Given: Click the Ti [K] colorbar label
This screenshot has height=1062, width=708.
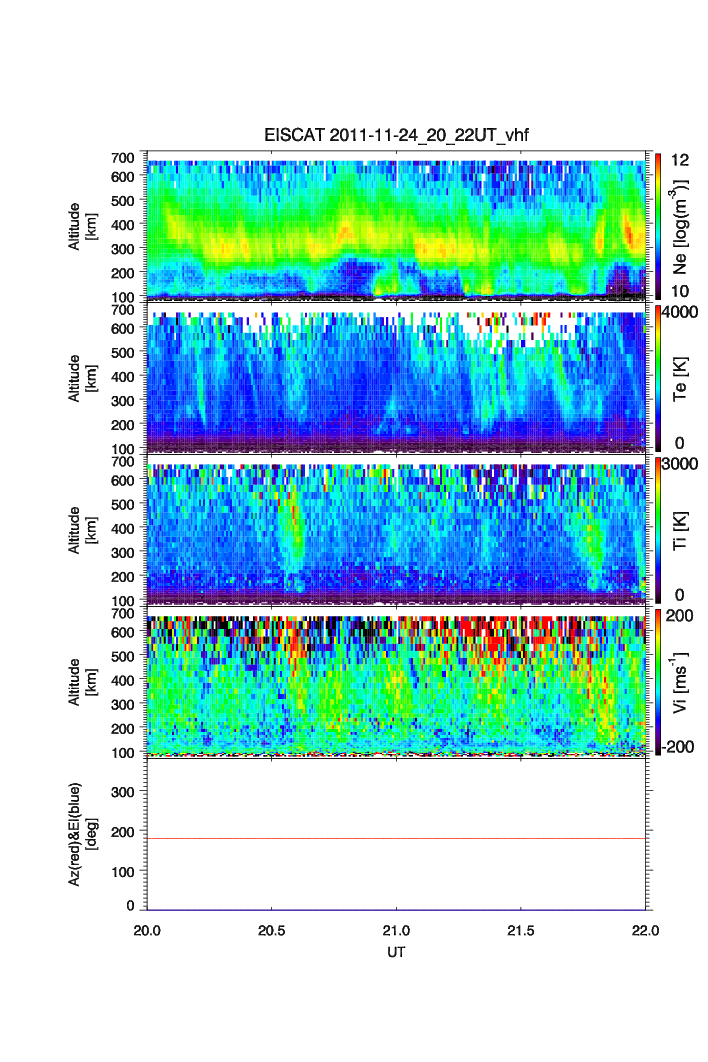Looking at the screenshot, I should [x=680, y=530].
